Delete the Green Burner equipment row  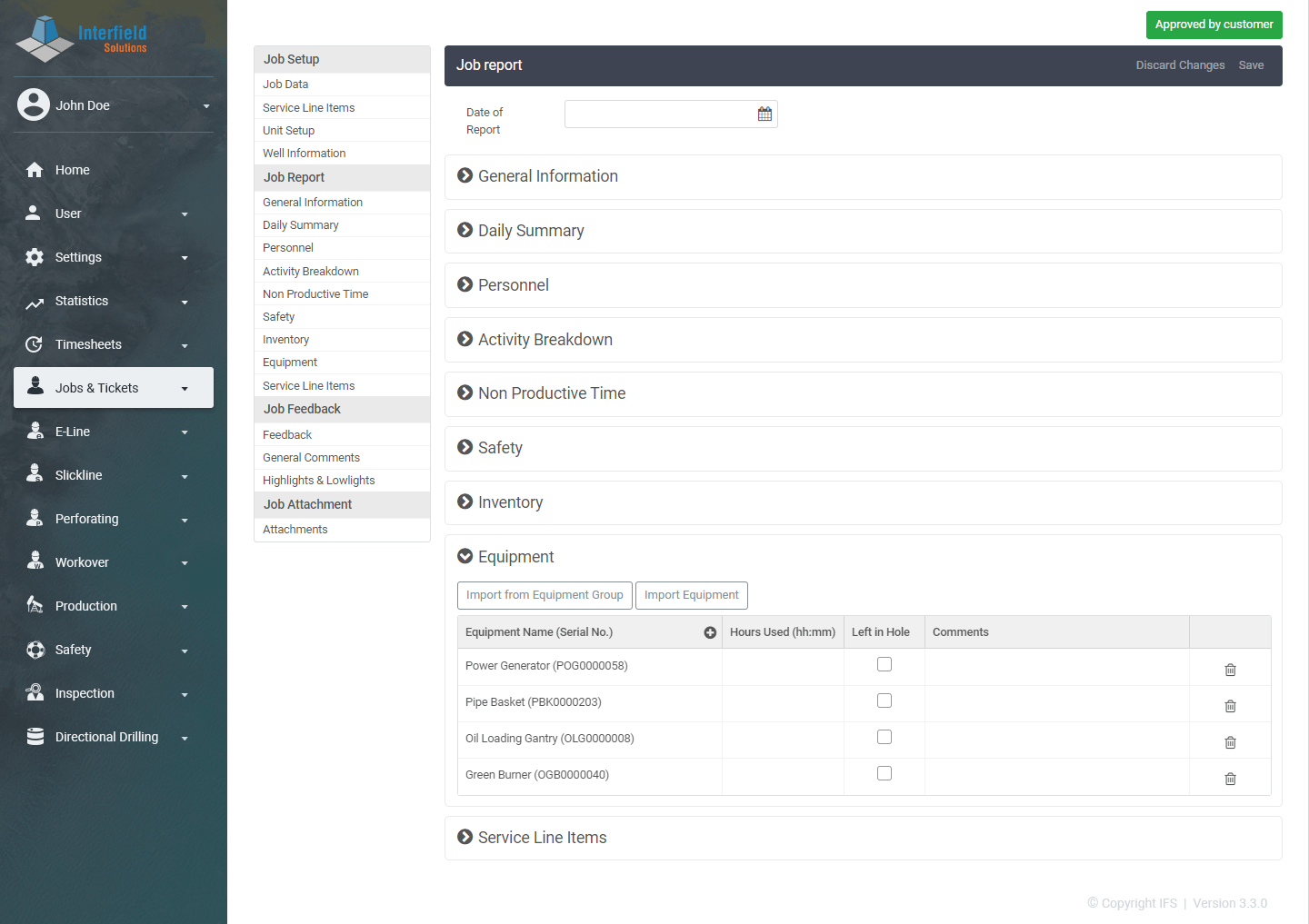1230,779
